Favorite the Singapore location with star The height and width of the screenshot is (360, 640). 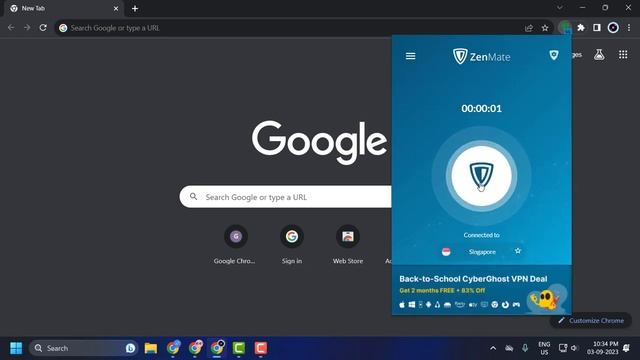click(518, 251)
